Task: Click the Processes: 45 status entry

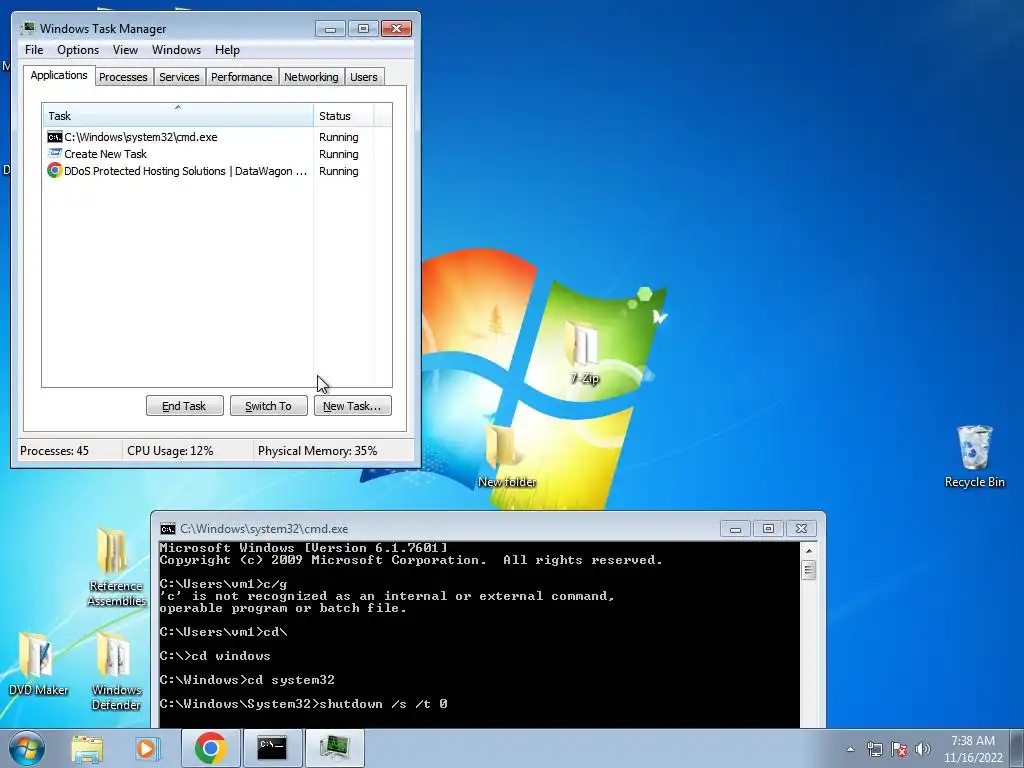Action: [x=54, y=451]
